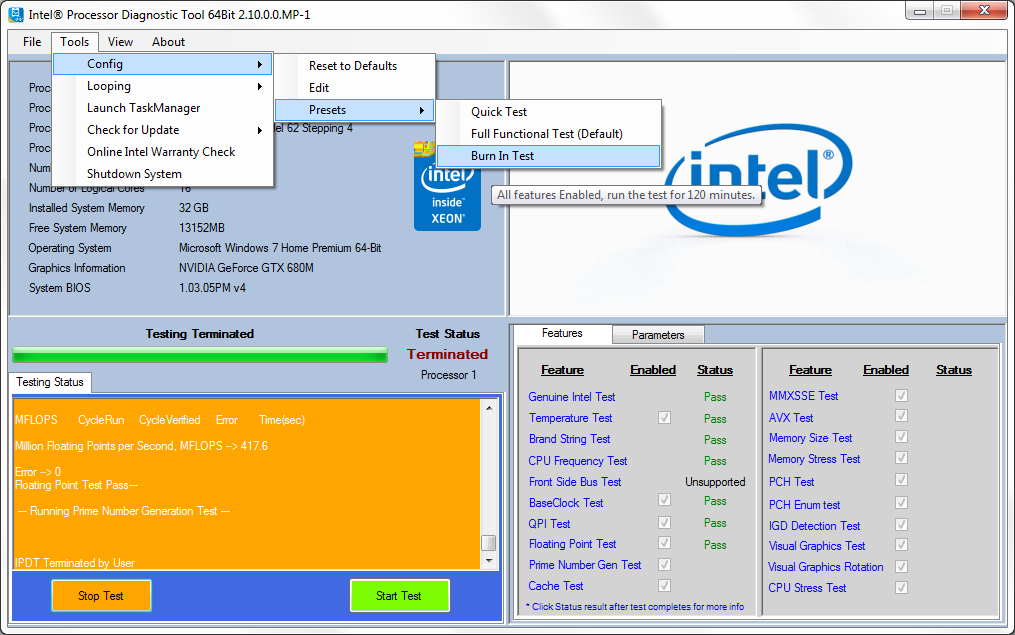Choose Reset to Defaults
1015x635 pixels.
pos(355,66)
